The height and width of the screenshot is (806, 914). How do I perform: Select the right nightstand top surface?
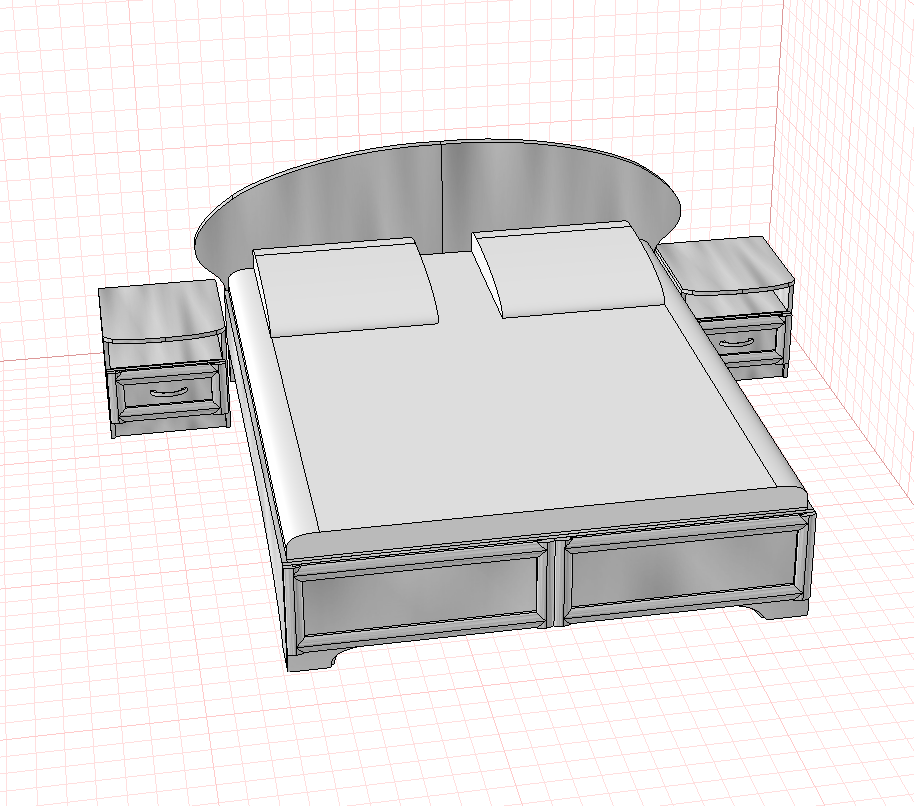tap(727, 265)
